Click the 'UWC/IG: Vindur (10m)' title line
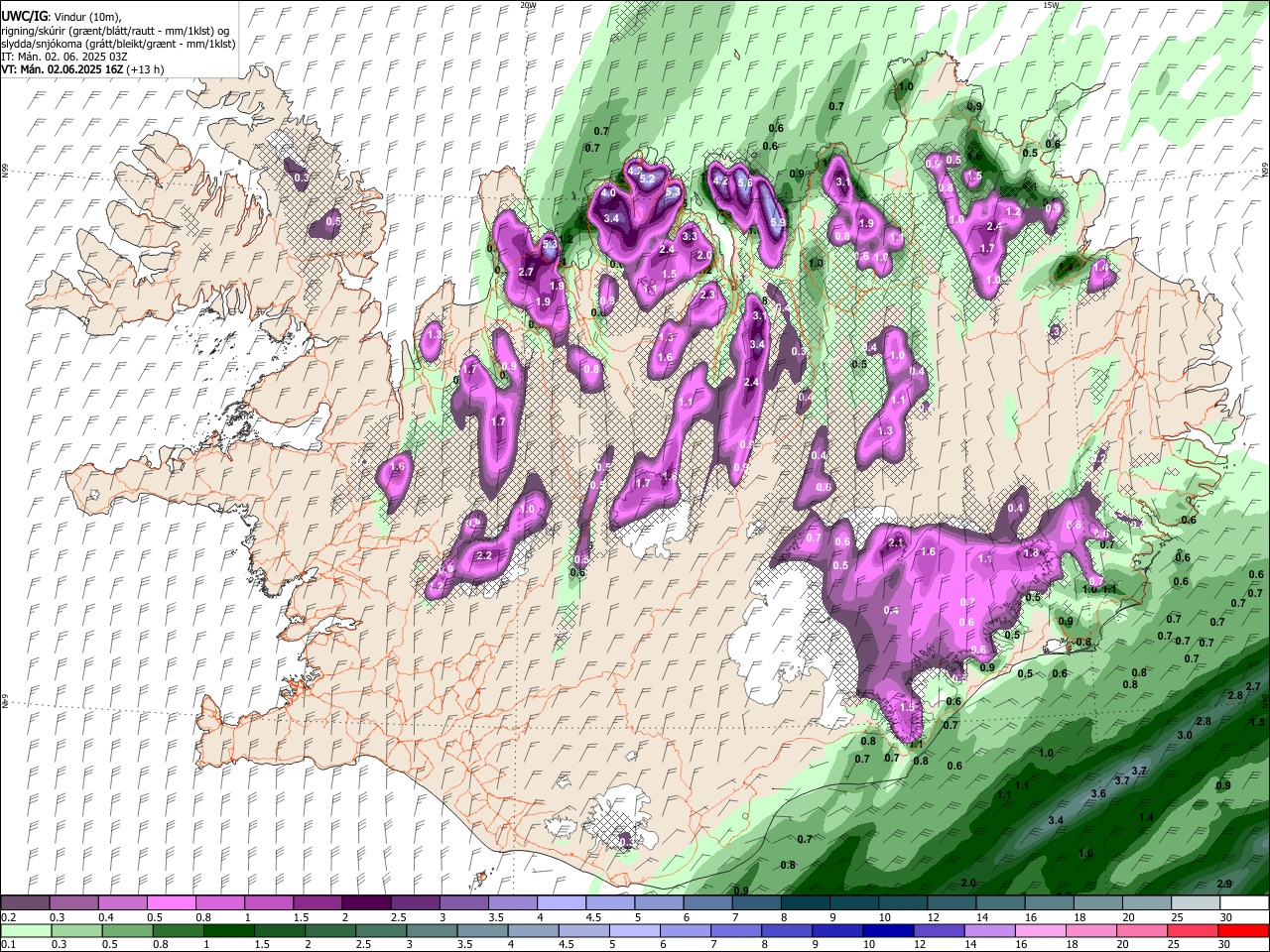The width and height of the screenshot is (1270, 952). tap(61, 17)
